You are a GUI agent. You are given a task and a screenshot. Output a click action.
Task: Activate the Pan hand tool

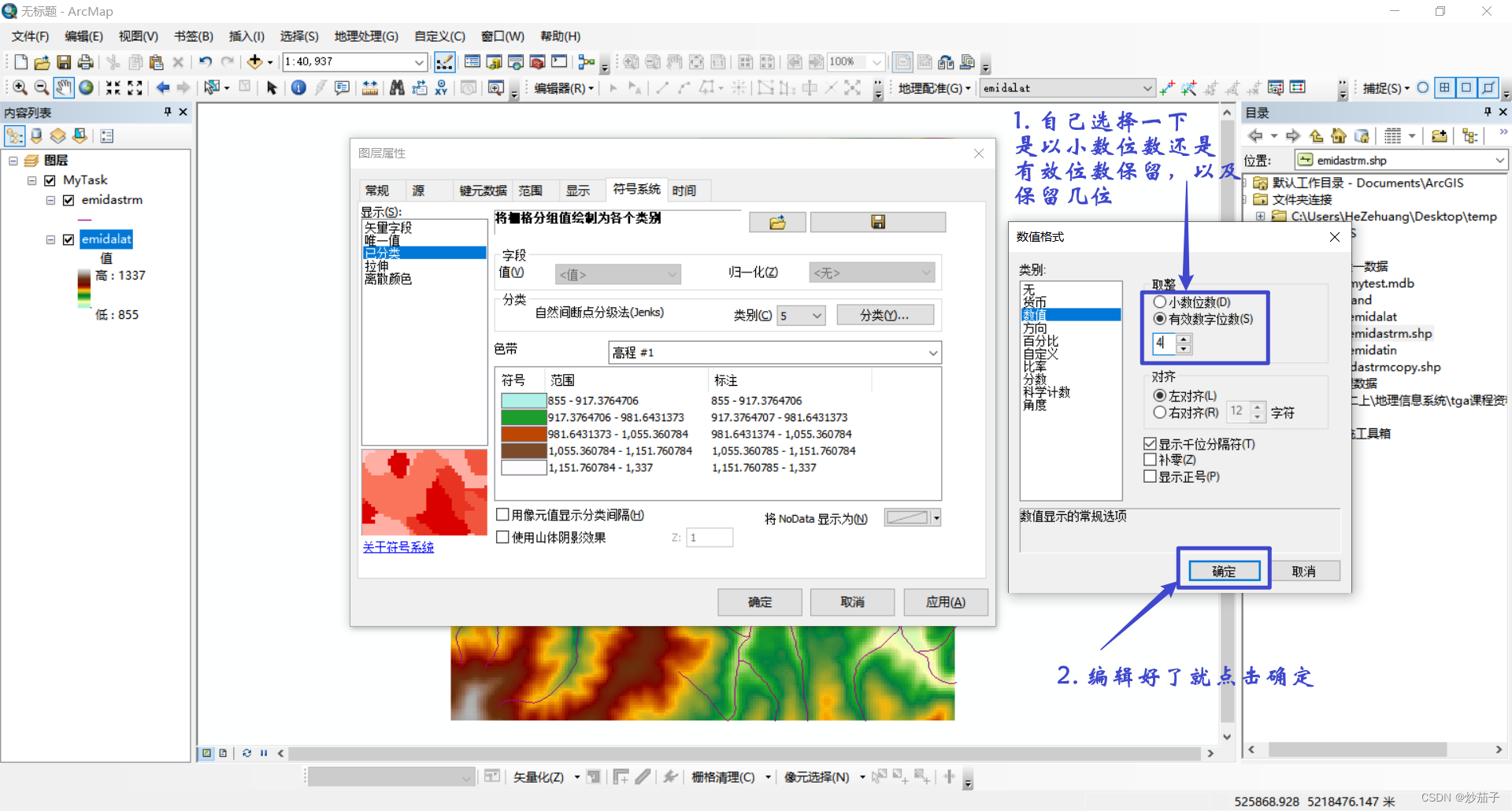pos(64,87)
